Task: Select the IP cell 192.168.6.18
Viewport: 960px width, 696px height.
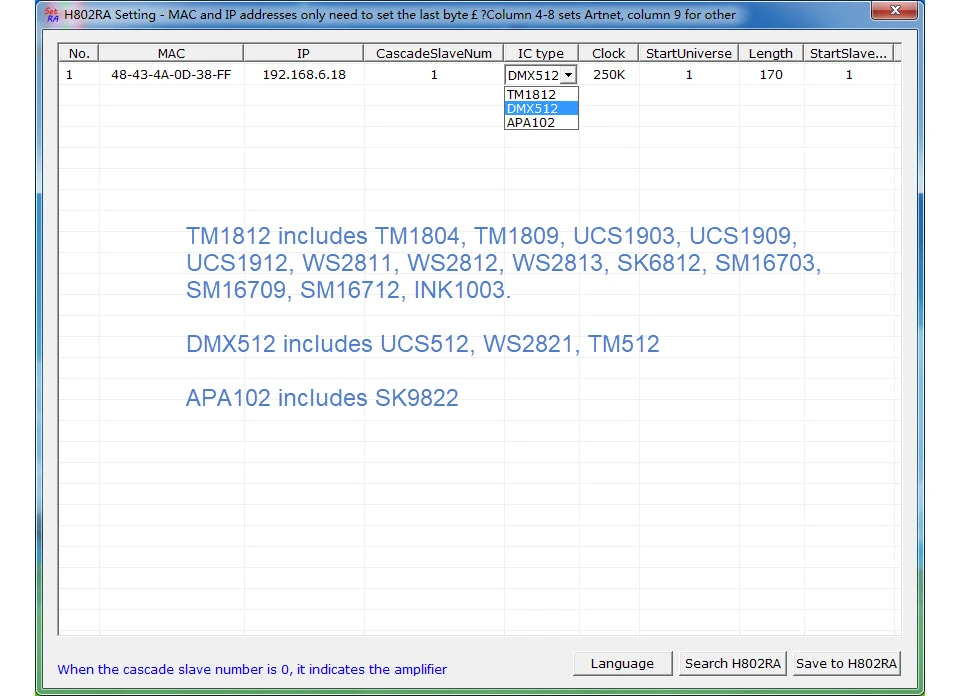Action: (304, 75)
